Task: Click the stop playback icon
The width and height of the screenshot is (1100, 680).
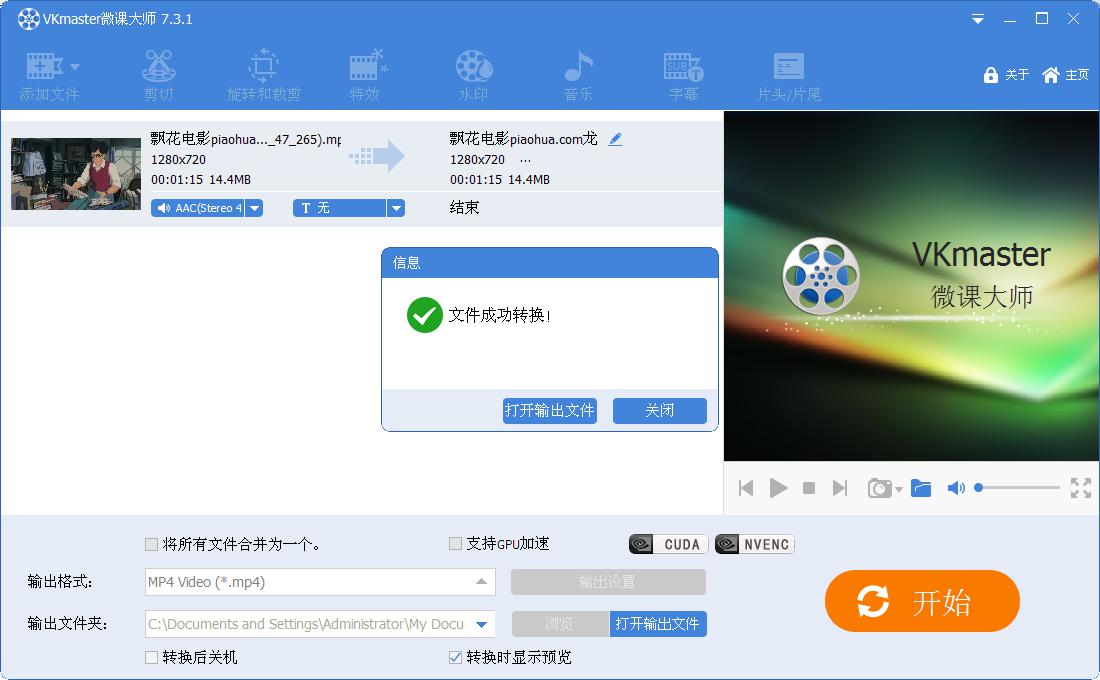Action: coord(809,488)
